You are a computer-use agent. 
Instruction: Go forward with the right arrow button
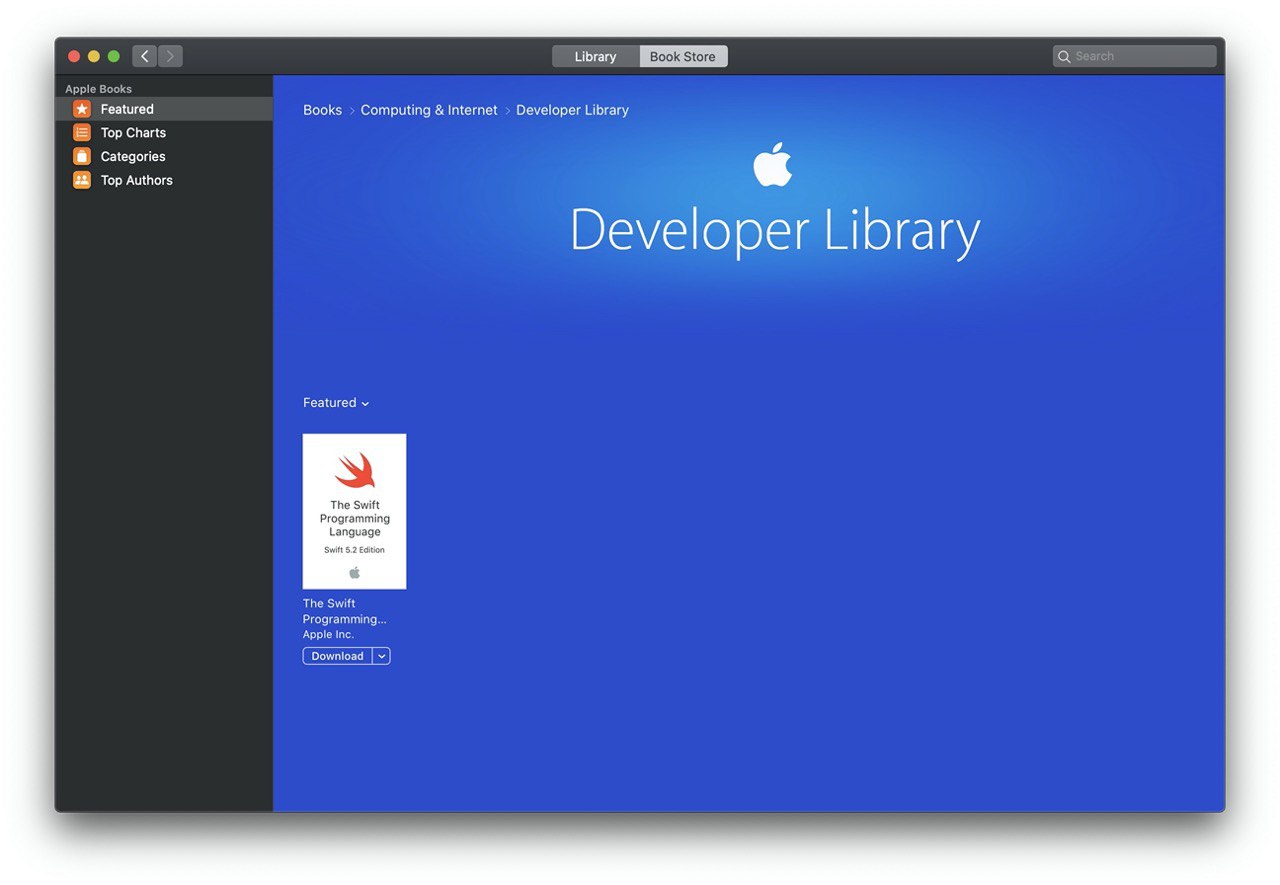coord(170,56)
